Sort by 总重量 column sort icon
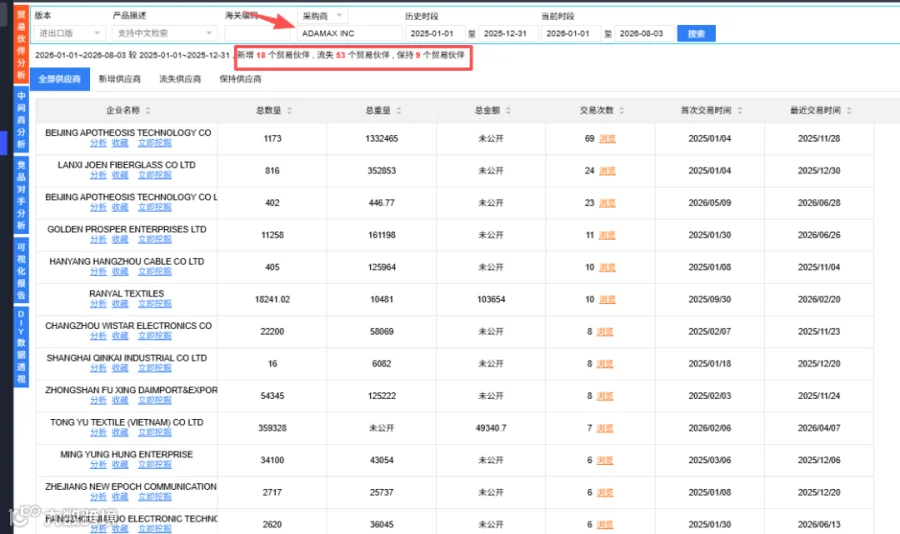 [399, 110]
